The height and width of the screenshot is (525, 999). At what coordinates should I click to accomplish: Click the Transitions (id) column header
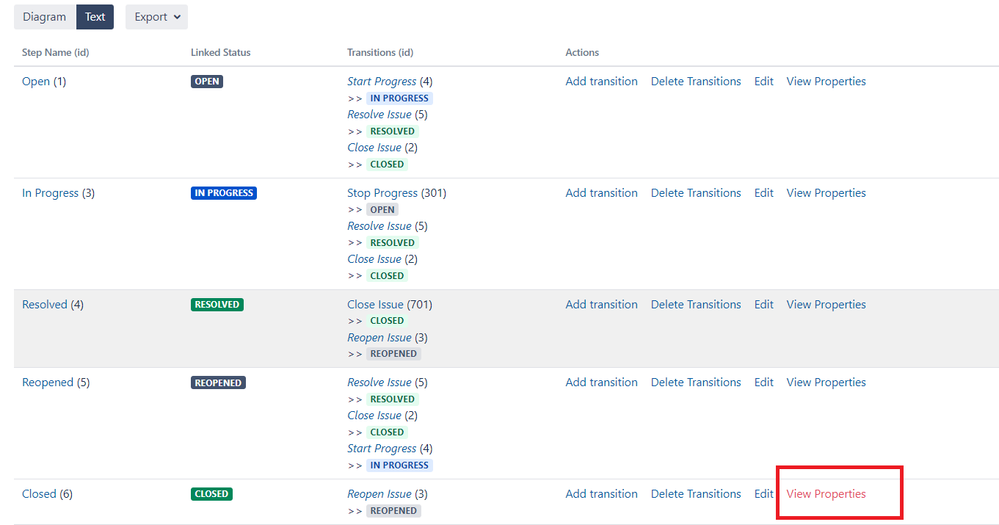coord(380,52)
